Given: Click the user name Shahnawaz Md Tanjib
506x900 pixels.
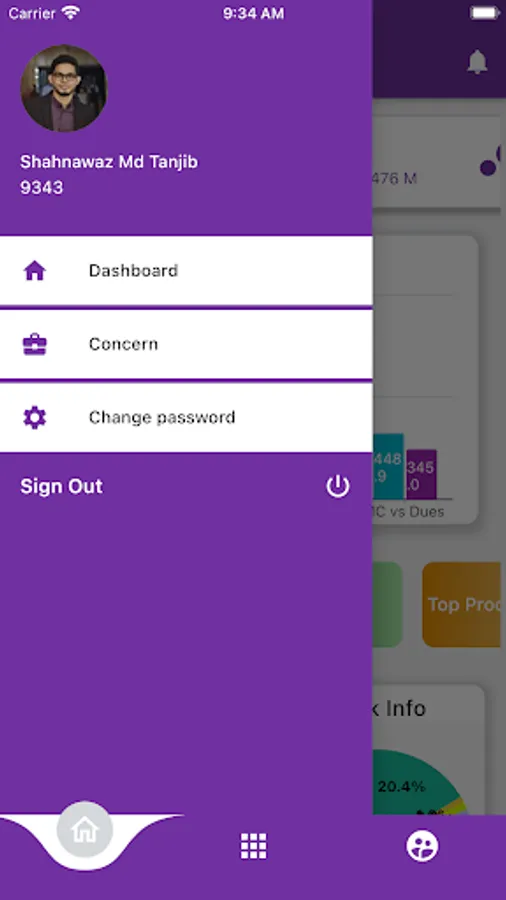Looking at the screenshot, I should (109, 162).
